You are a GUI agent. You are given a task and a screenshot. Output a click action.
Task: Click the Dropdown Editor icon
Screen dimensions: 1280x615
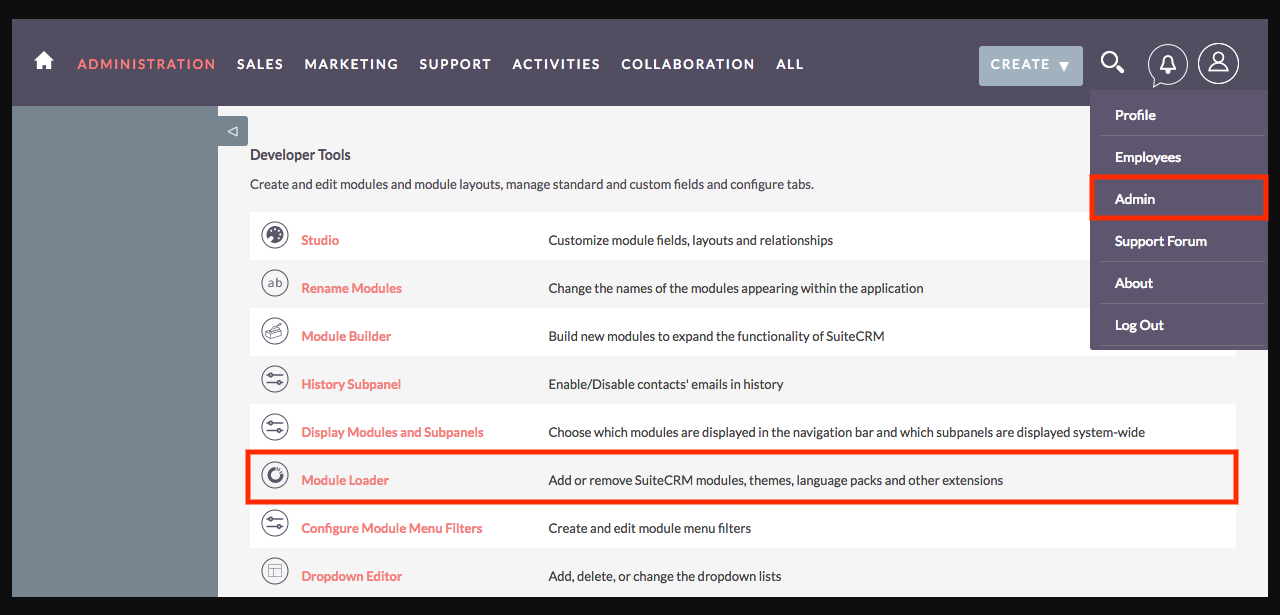tap(274, 572)
